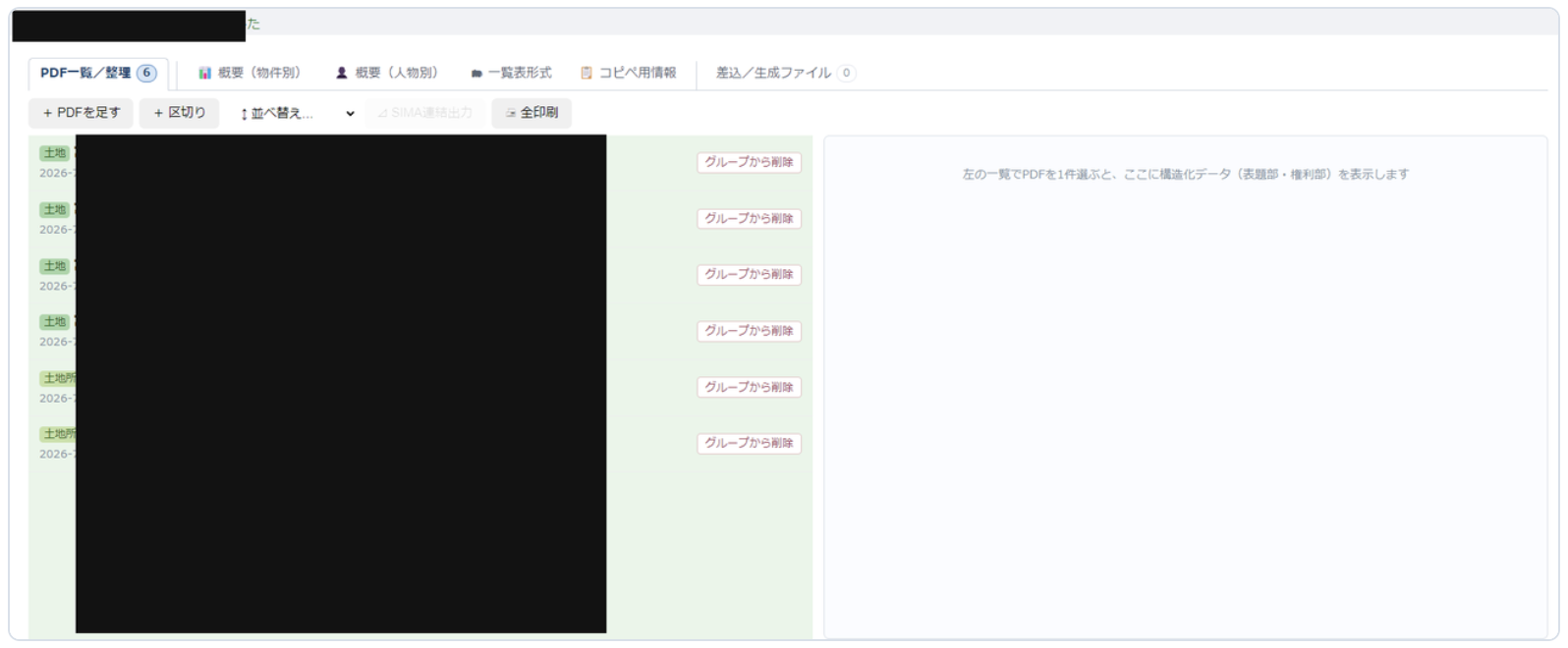Click the greyed-out SIMA連結出力 button
Image resolution: width=1568 pixels, height=648 pixels.
[x=424, y=113]
